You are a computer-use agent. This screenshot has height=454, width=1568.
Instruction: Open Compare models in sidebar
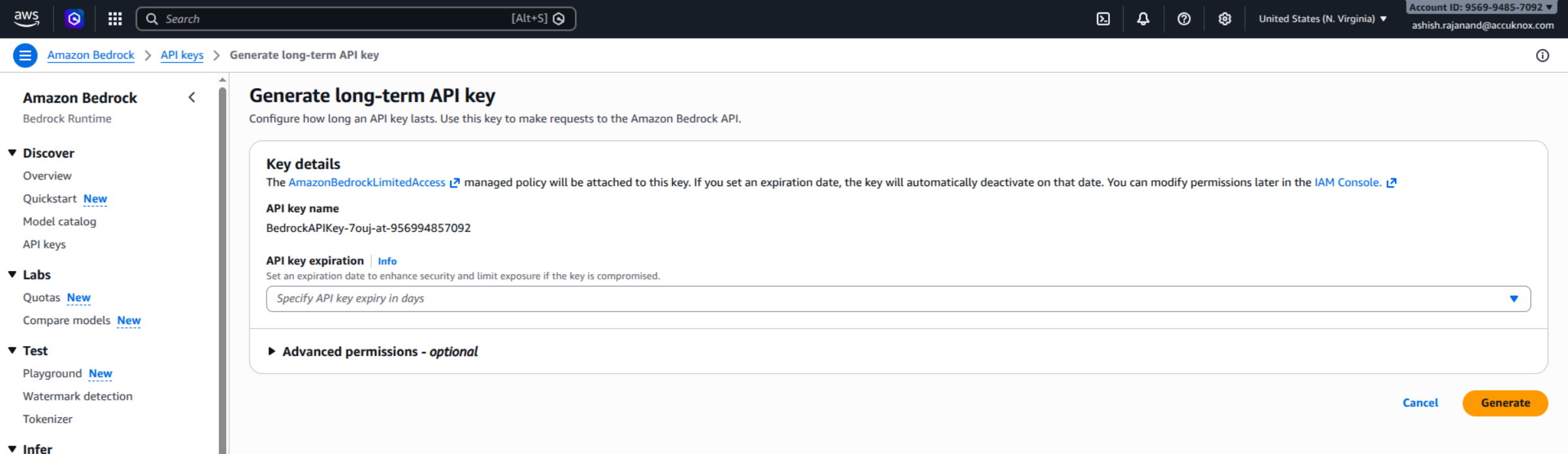(x=67, y=321)
